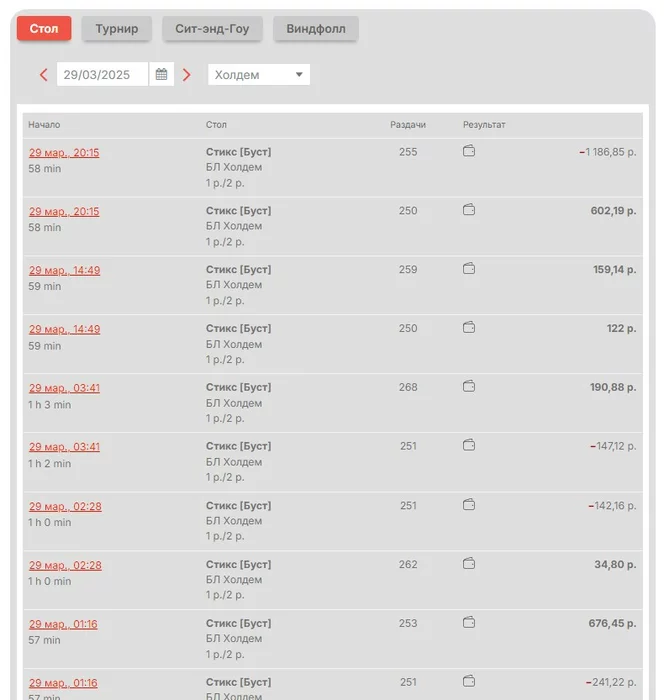This screenshot has width=664, height=700.
Task: Click wallet icon for the −1 186,85 р. session
Action: point(469,152)
